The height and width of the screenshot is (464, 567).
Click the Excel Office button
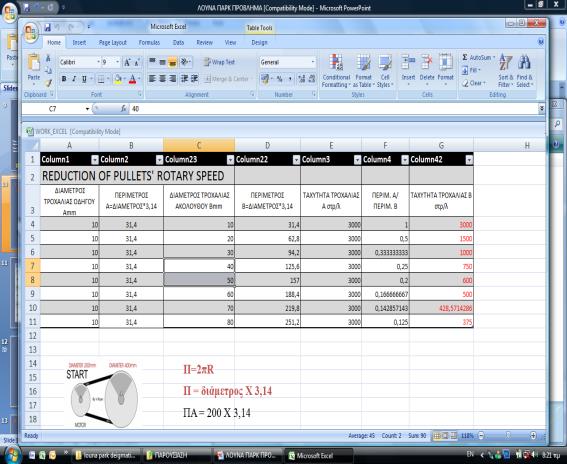coord(31,33)
